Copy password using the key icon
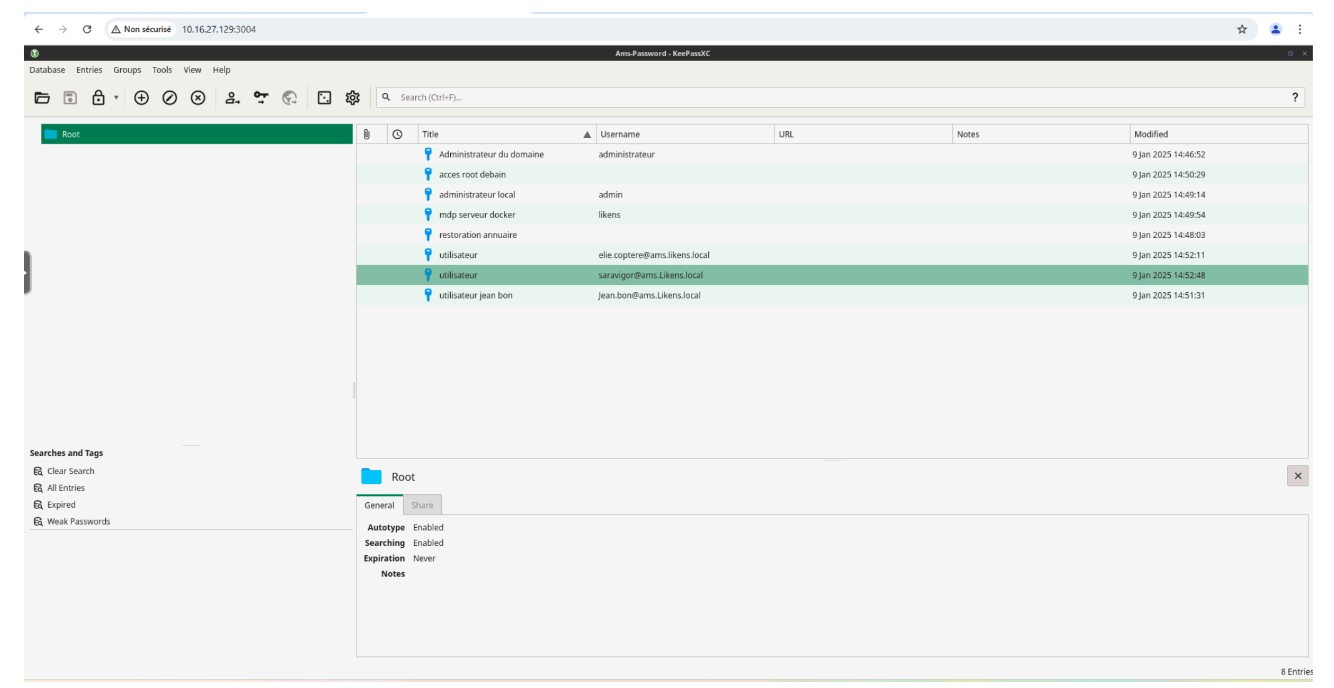The height and width of the screenshot is (688, 1334). pos(261,98)
